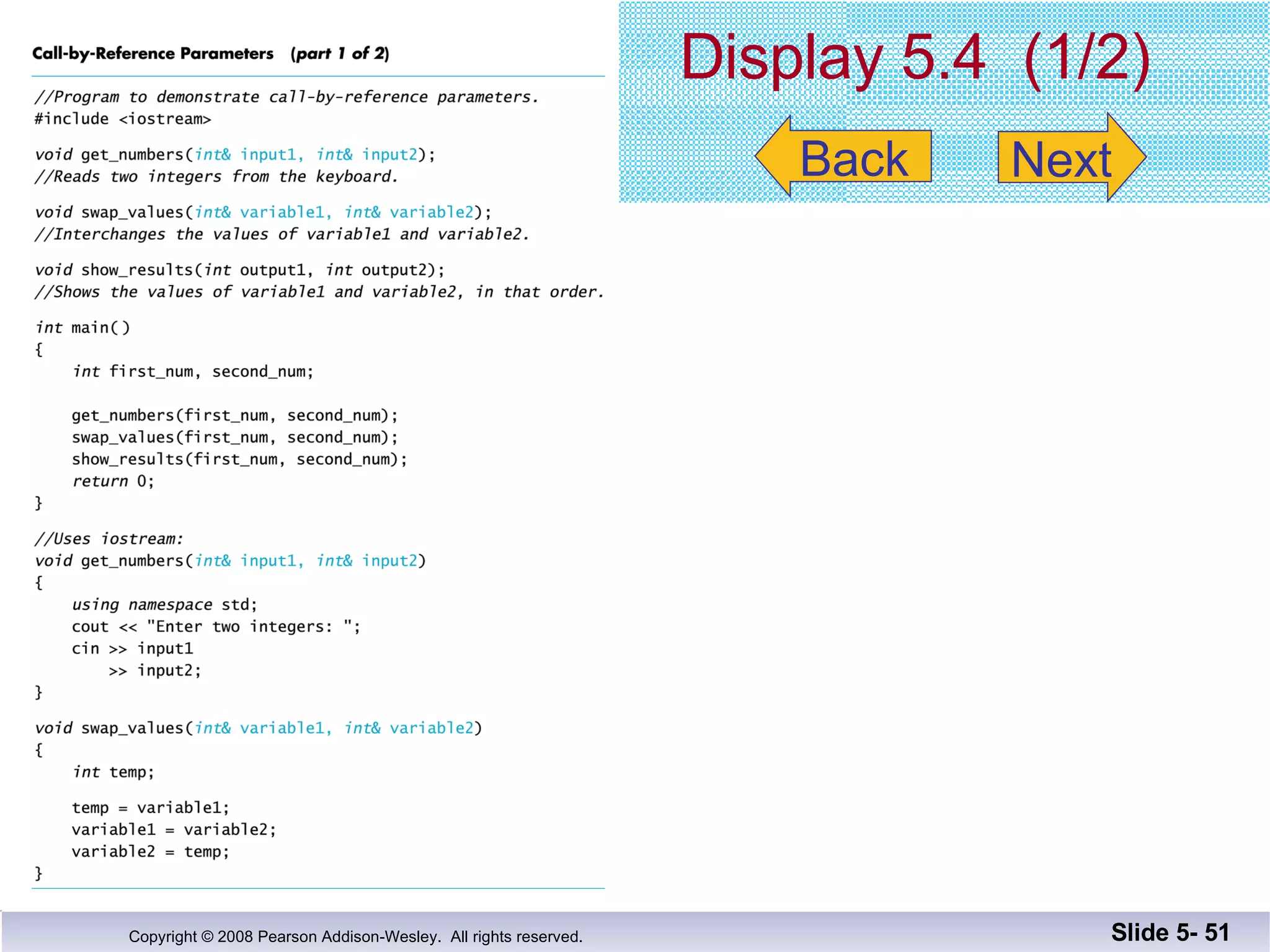This screenshot has width=1270, height=952.
Task: Click the cout 'Enter two integers: ' line
Action: pos(216,627)
